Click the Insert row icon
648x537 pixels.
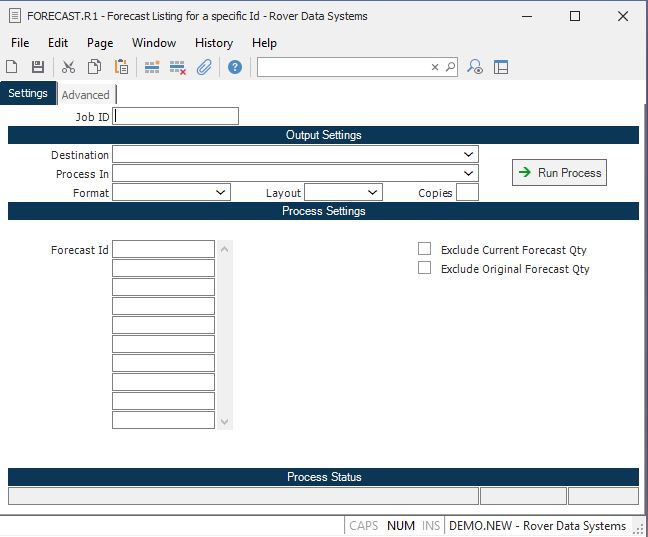click(x=152, y=67)
